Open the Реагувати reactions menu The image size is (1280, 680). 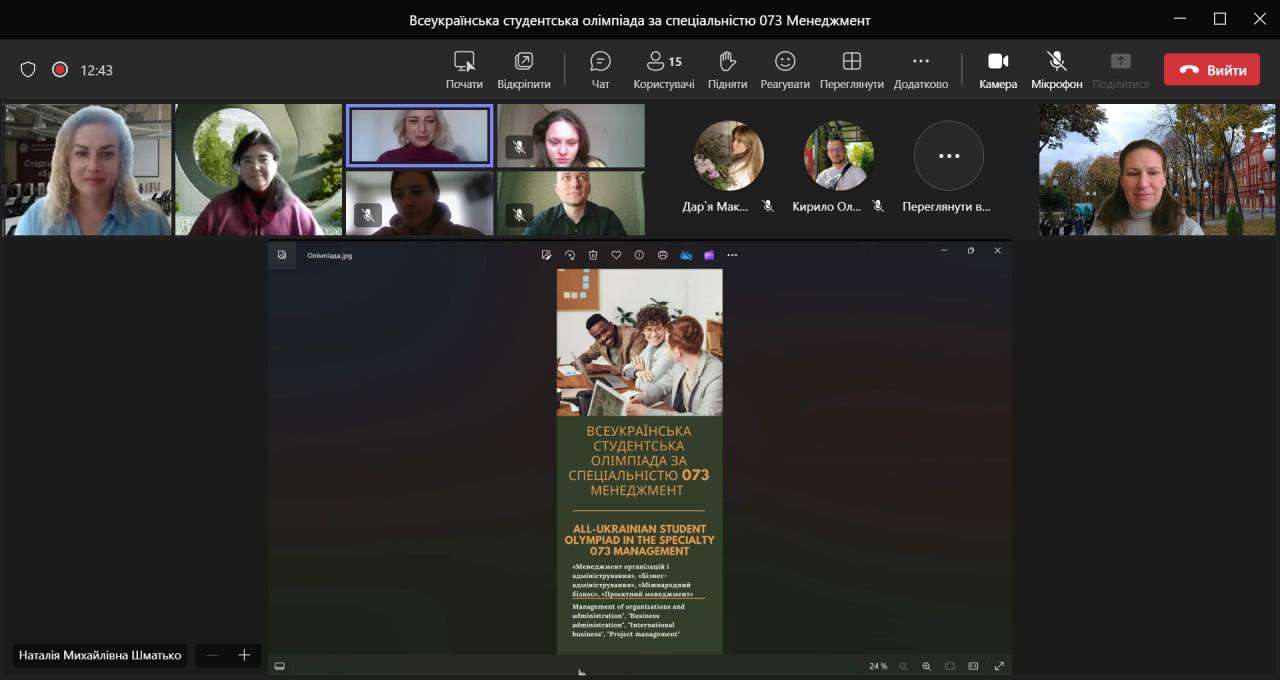tap(785, 70)
